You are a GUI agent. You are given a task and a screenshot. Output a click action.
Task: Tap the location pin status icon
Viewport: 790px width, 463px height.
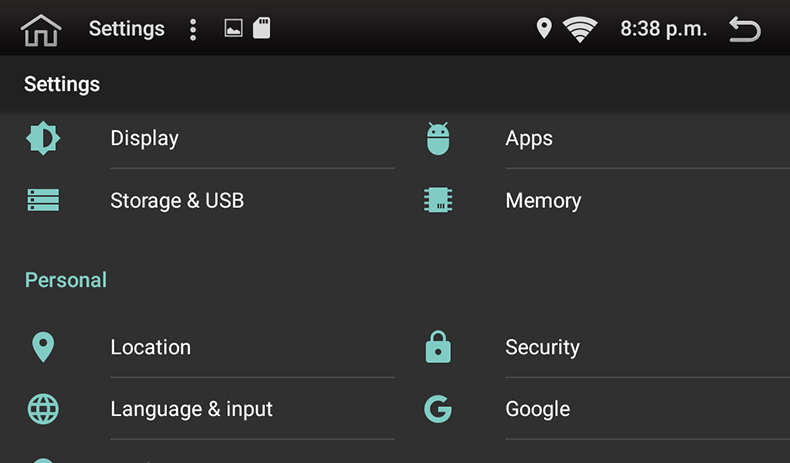(x=544, y=29)
